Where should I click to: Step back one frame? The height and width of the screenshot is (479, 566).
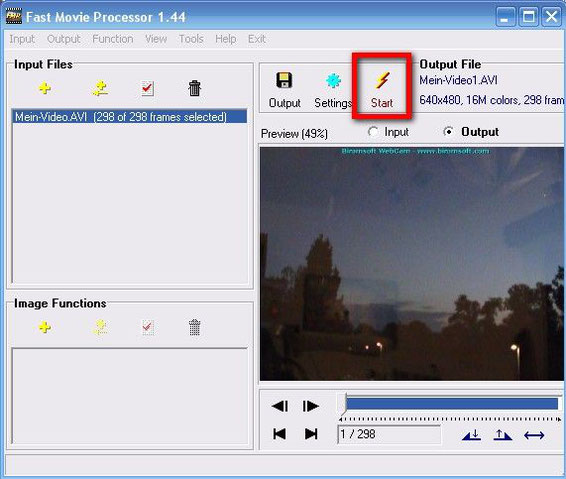coord(280,406)
